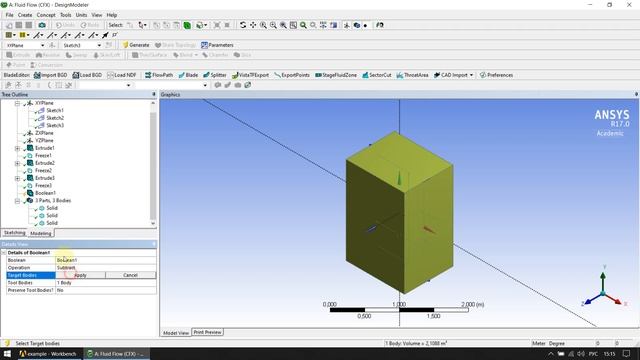Click the SectorCut tool
Screen dimensions: 640x360
[x=377, y=75]
